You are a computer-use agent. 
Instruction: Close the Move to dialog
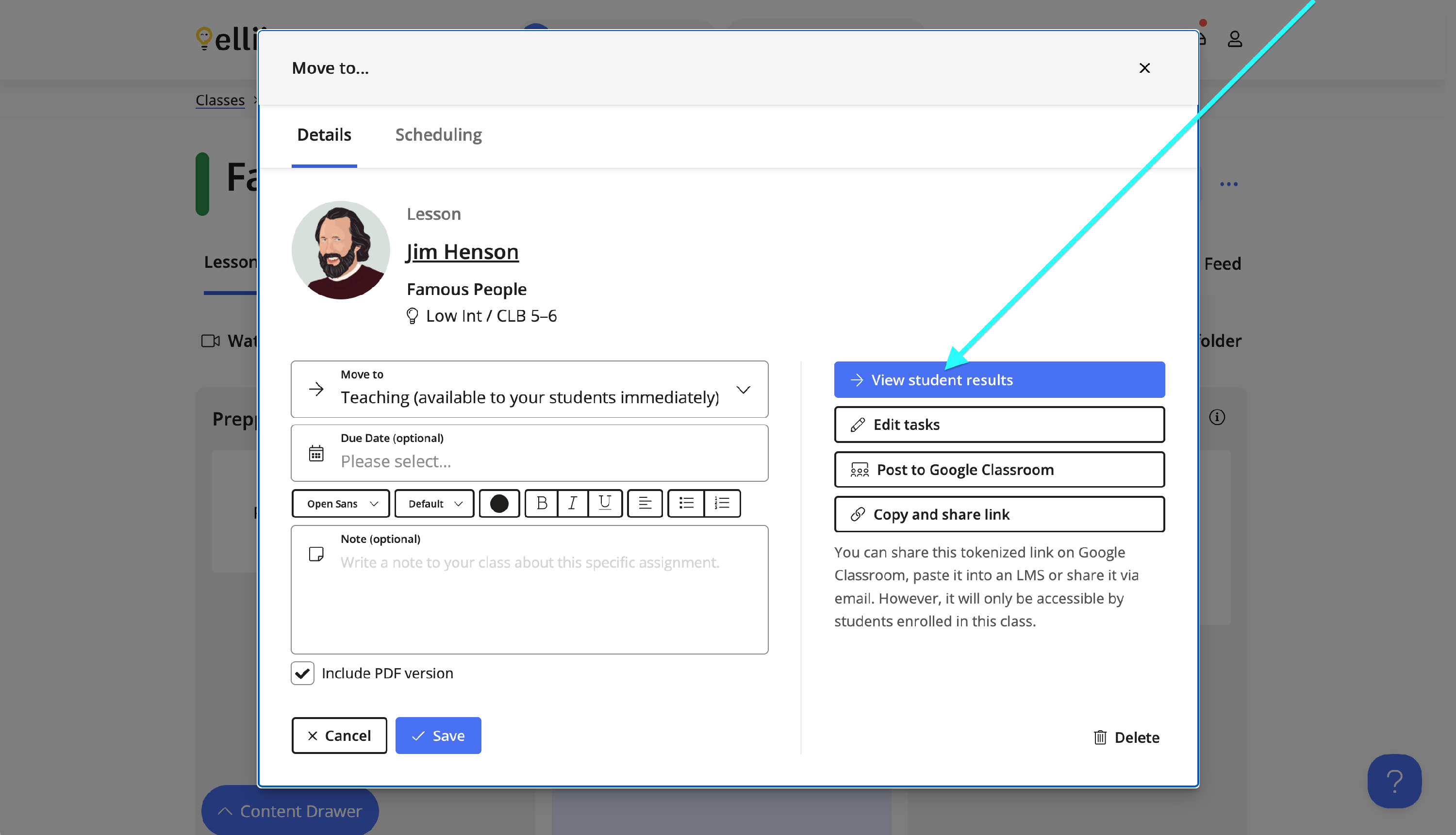pyautogui.click(x=1144, y=67)
